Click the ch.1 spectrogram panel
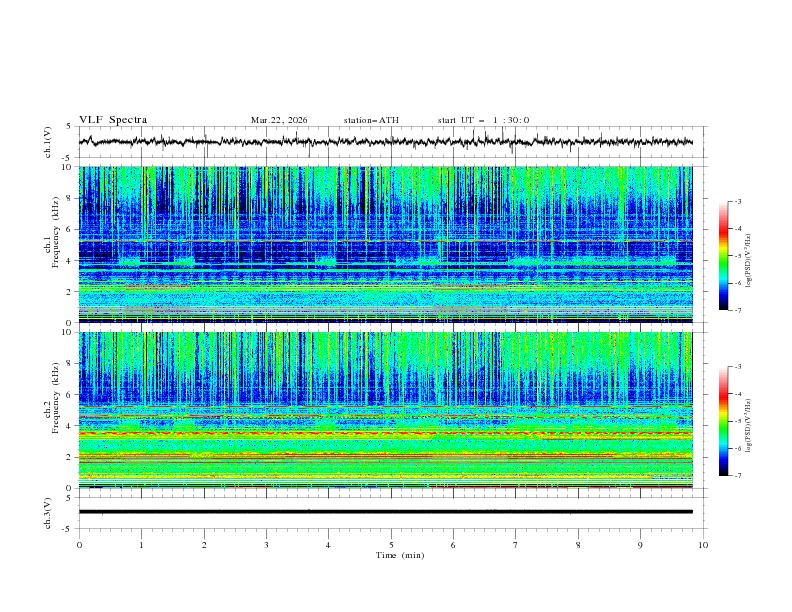 pyautogui.click(x=385, y=244)
